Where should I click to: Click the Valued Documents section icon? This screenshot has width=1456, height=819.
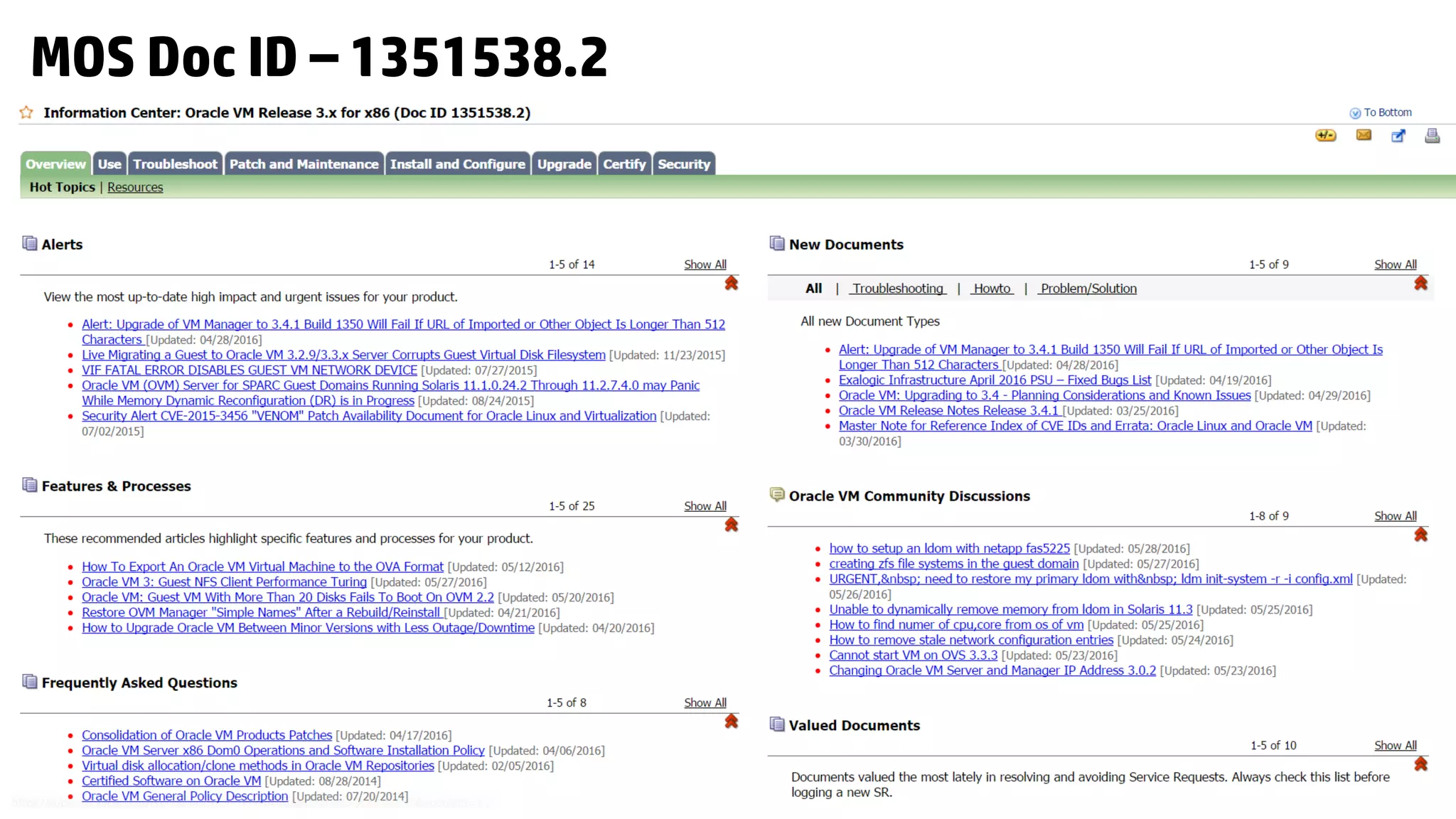coord(777,724)
